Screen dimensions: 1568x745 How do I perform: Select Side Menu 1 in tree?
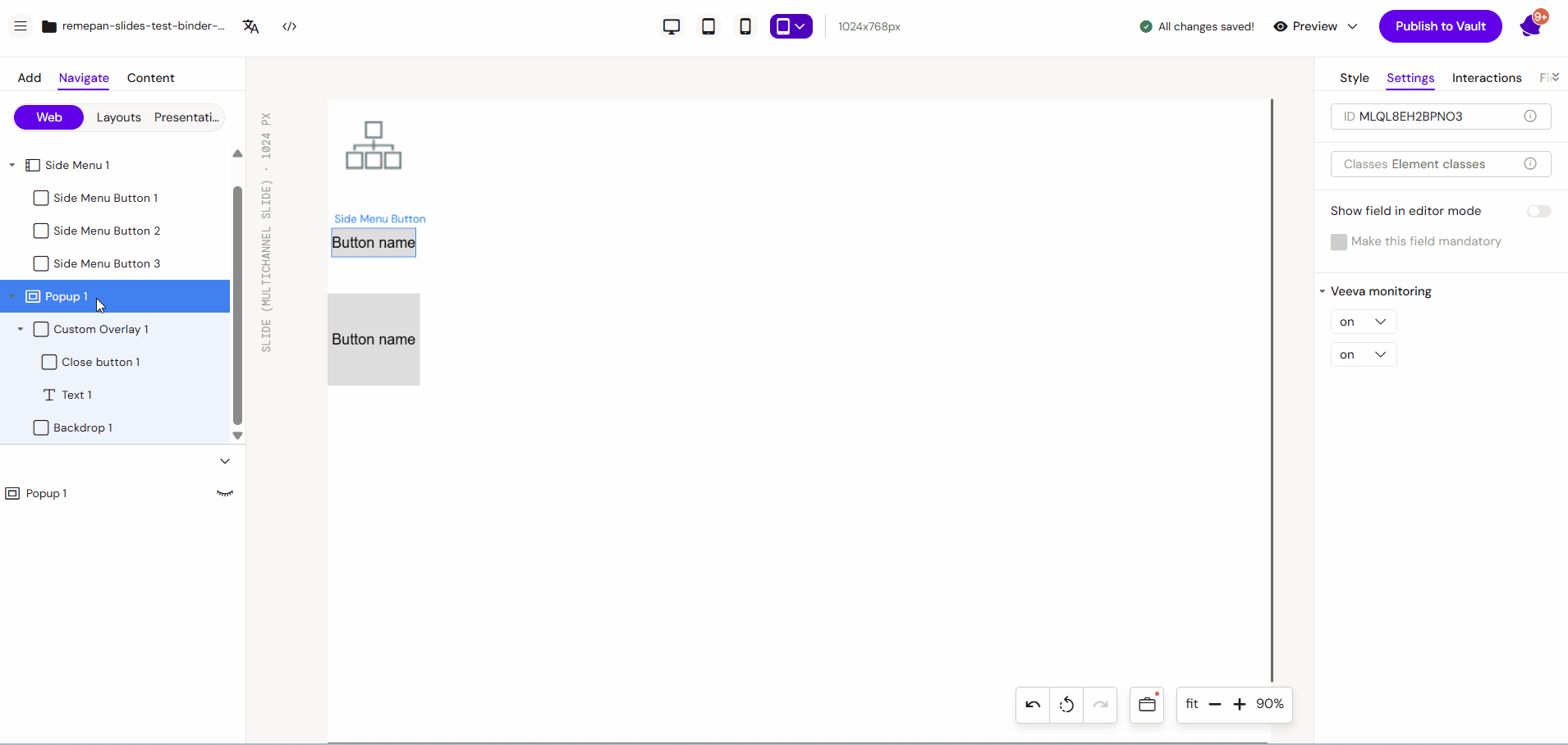(x=77, y=165)
